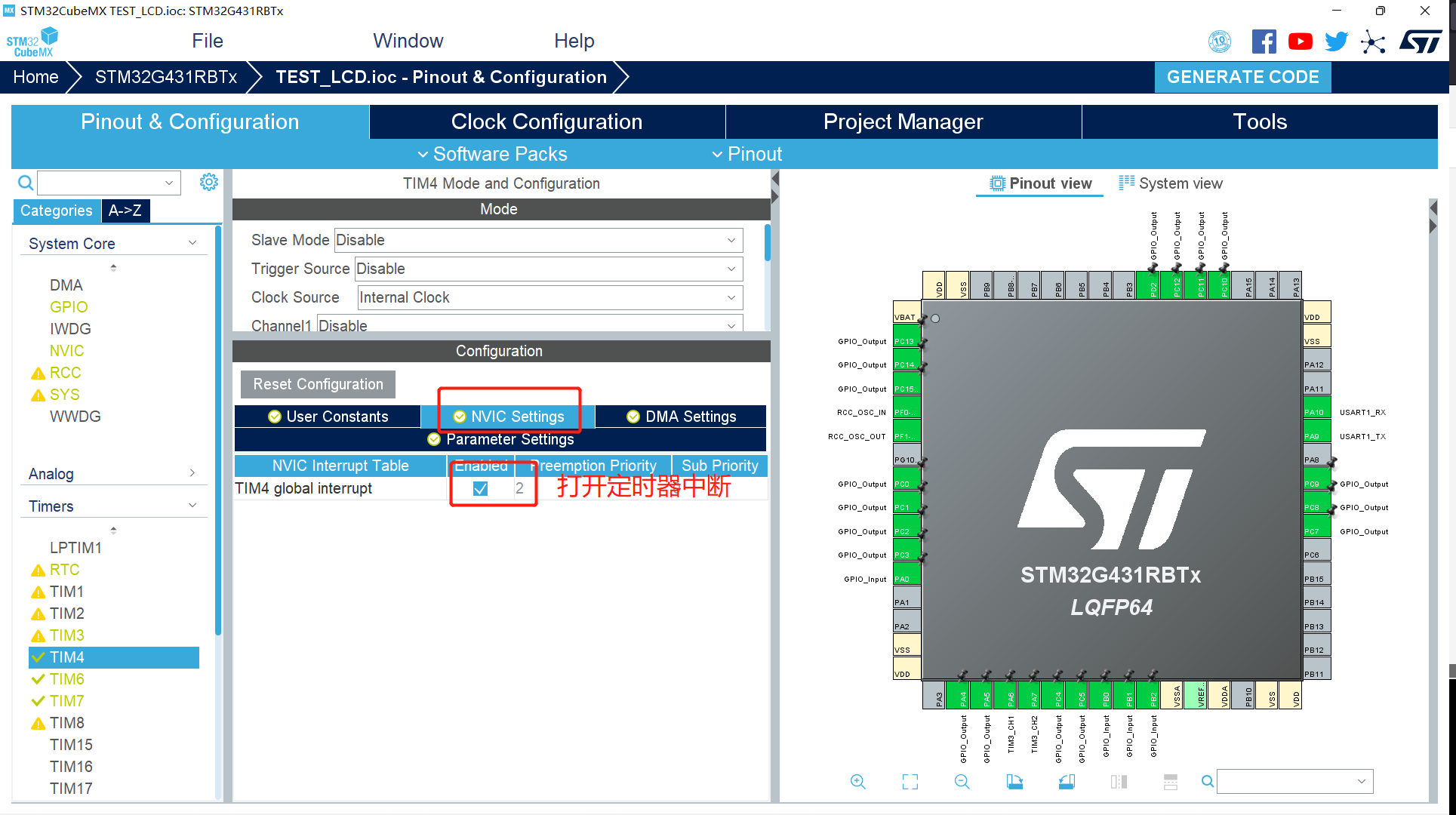Rotate the chip view clockwise
Image resolution: width=1456 pixels, height=815 pixels.
tap(1014, 782)
